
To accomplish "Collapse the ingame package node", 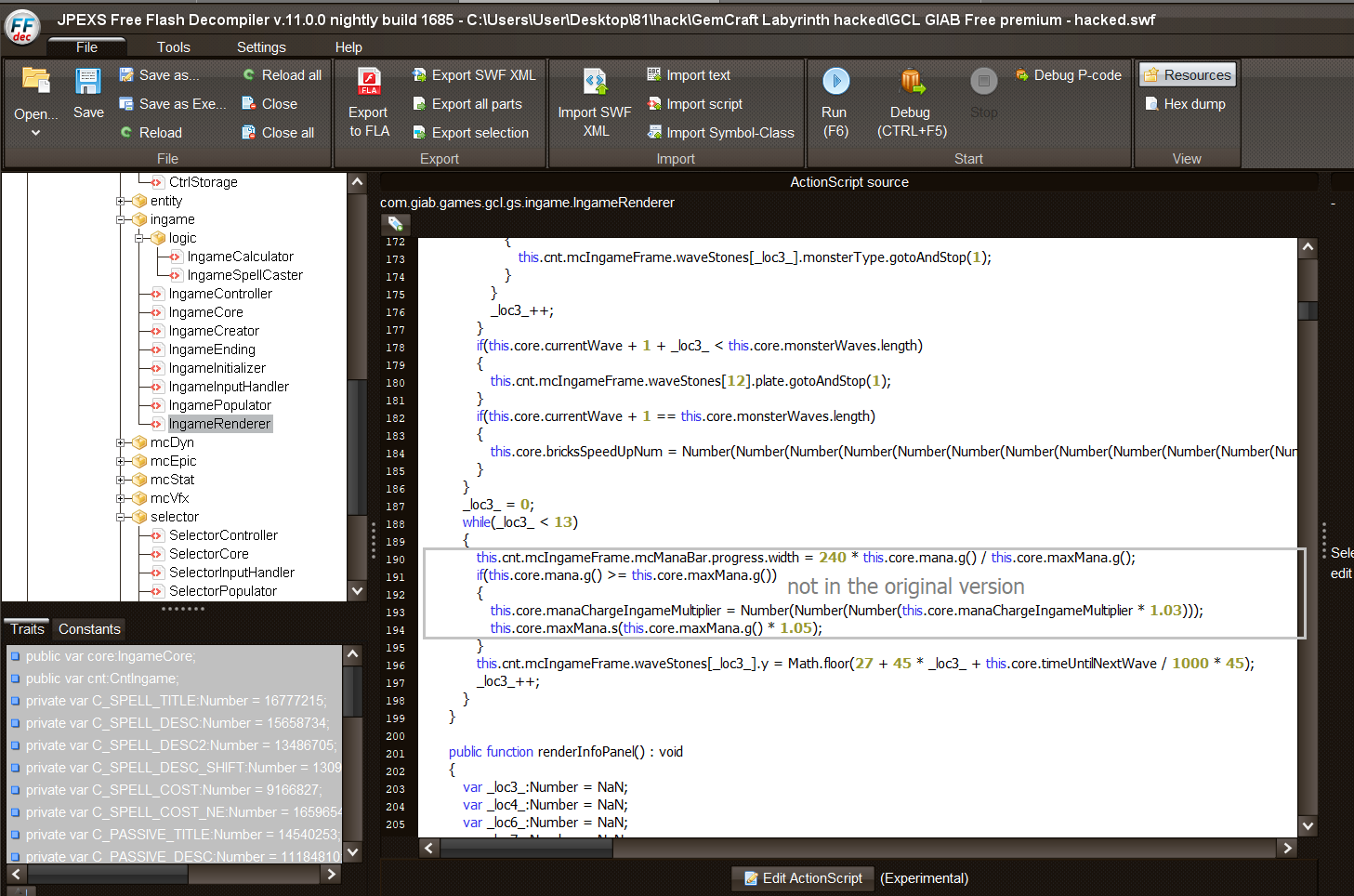I will (x=121, y=219).
